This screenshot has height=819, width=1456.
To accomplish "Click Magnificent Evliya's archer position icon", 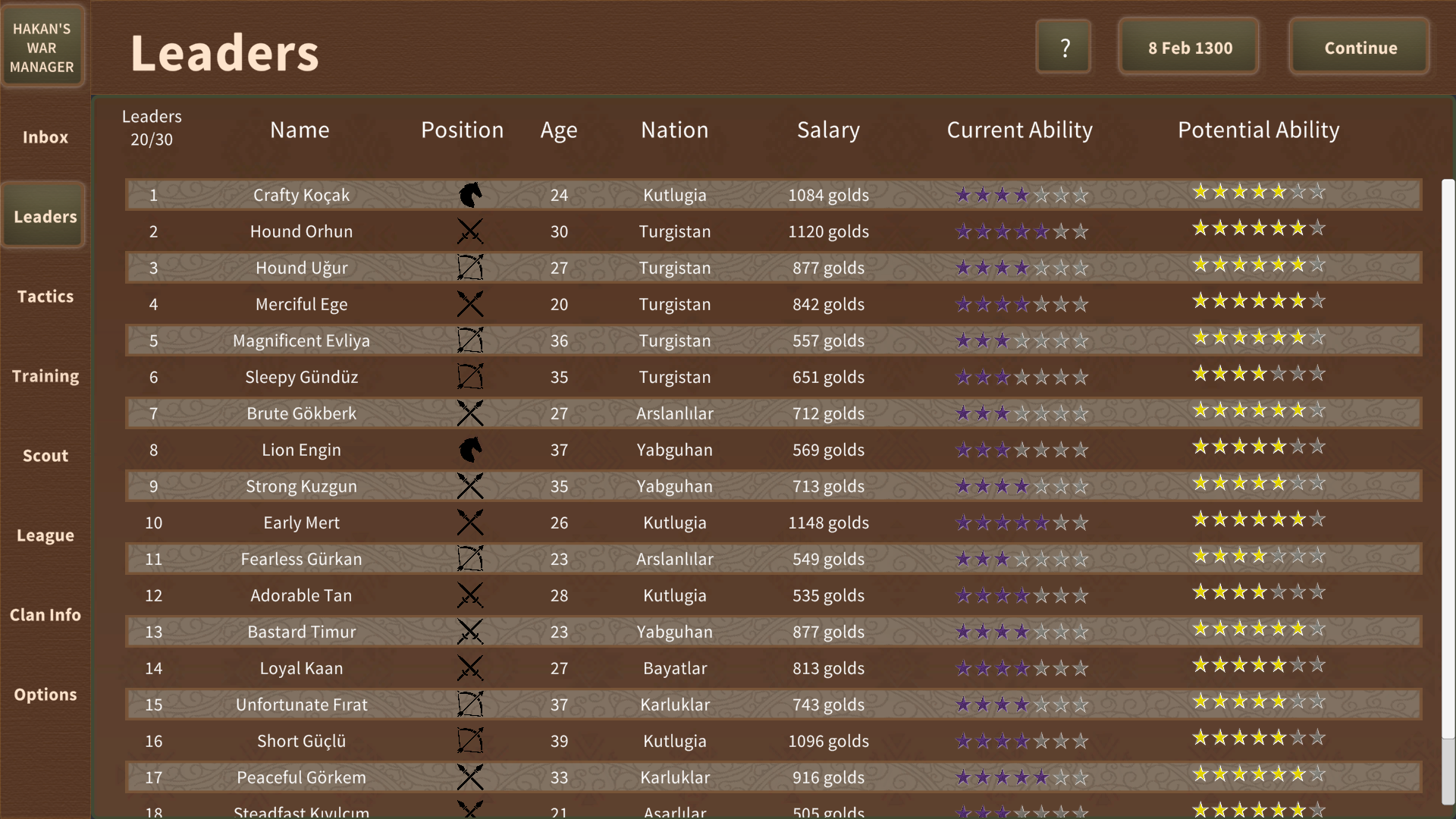I will tap(471, 340).
